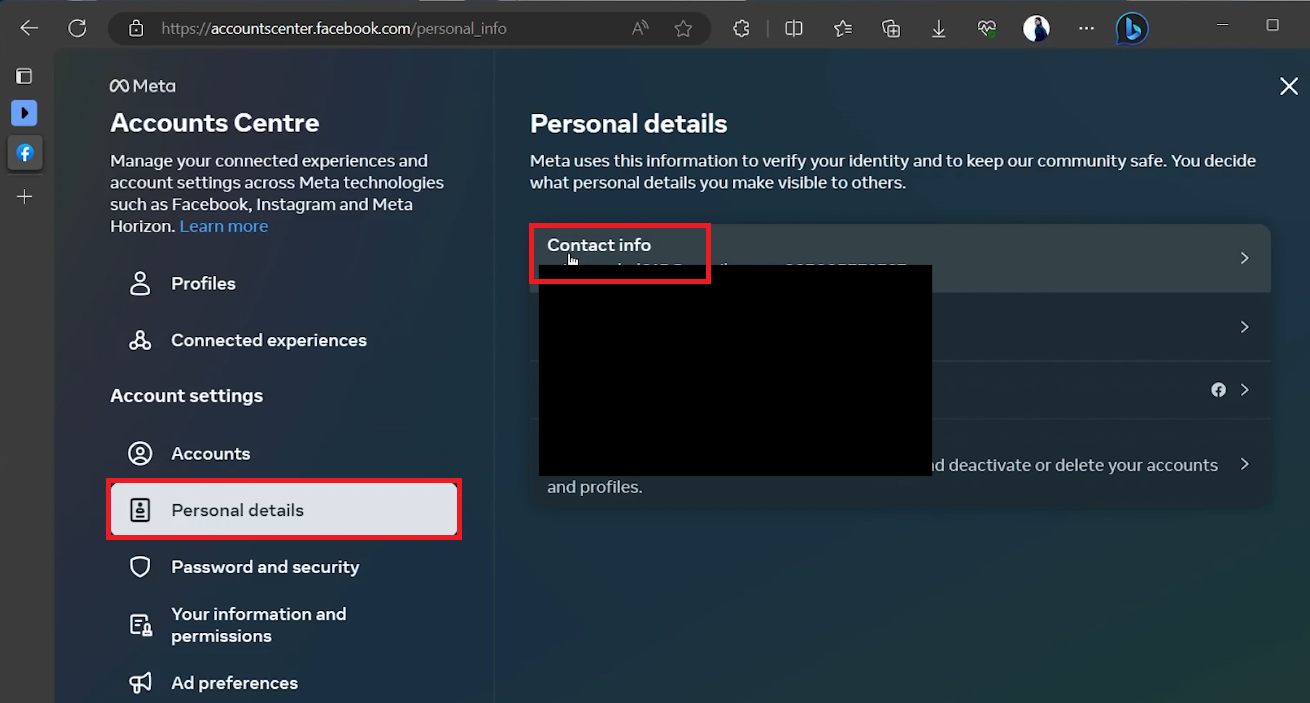
Task: Open the Profiles menu item
Action: pyautogui.click(x=203, y=283)
